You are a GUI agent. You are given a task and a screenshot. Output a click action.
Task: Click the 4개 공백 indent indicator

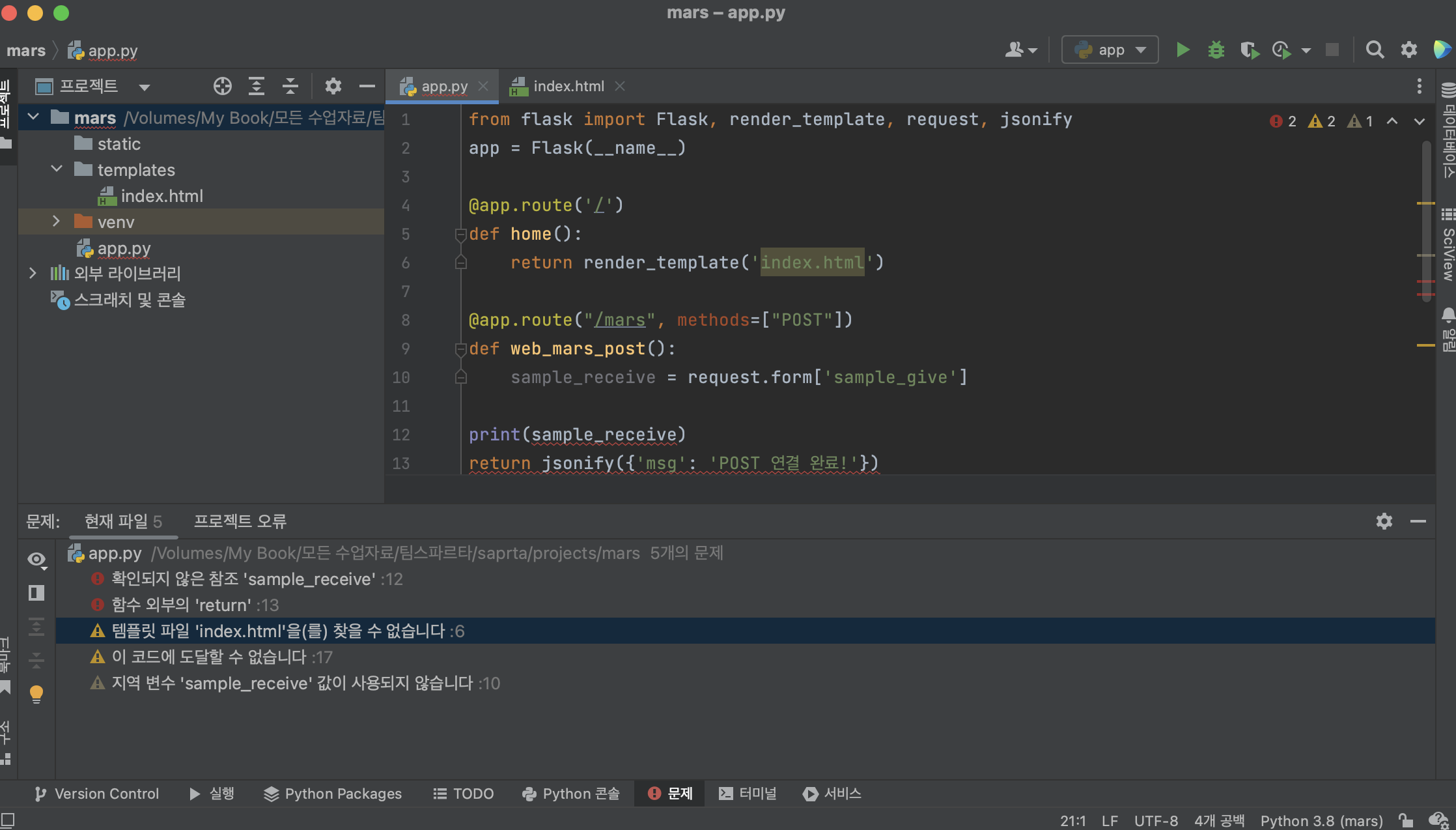coord(1219,821)
